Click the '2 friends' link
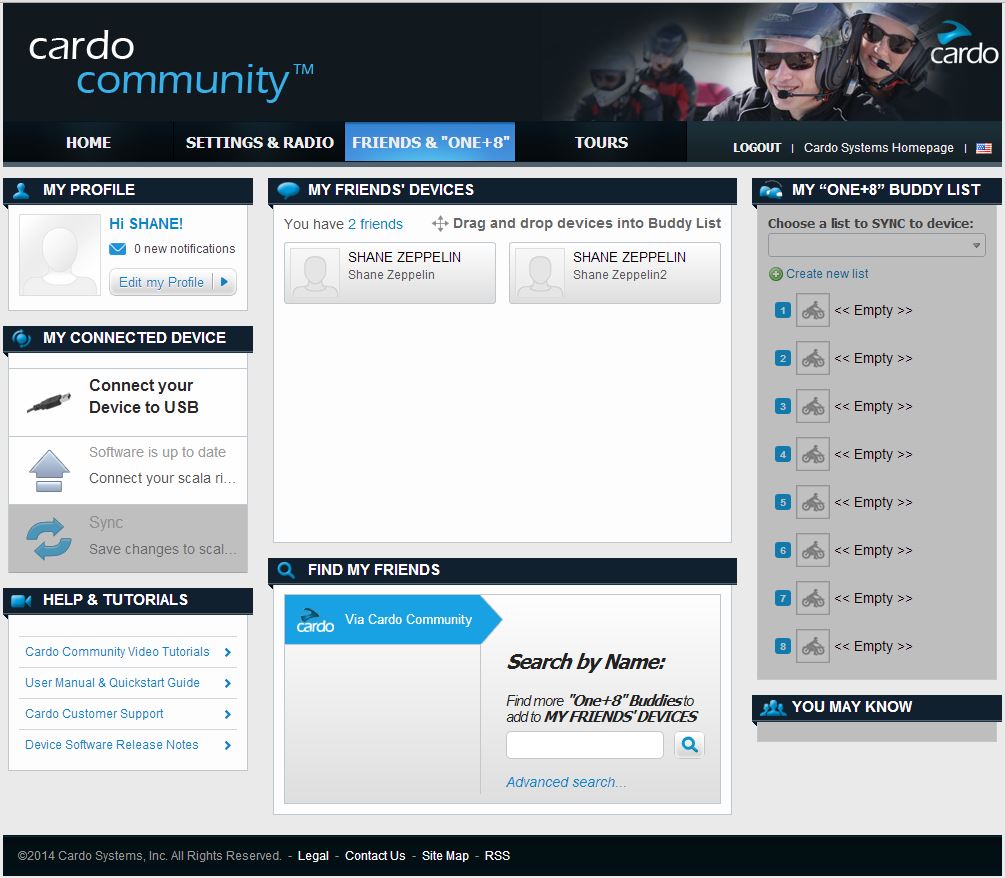1005x878 pixels. pyautogui.click(x=375, y=224)
